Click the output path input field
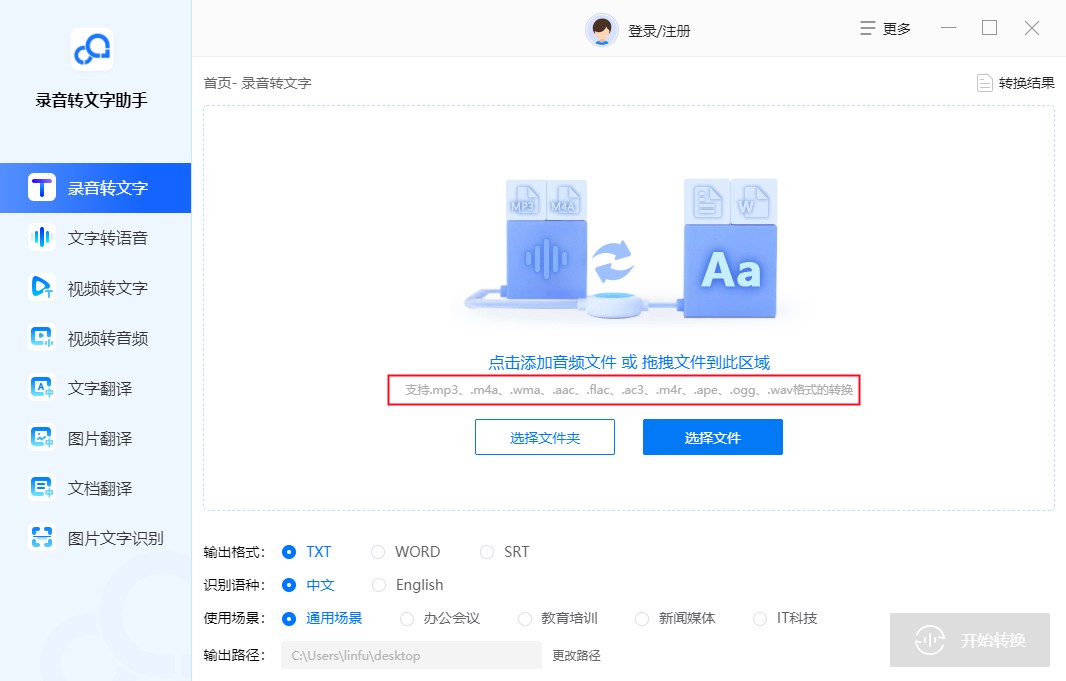Image resolution: width=1066 pixels, height=681 pixels. 410,655
